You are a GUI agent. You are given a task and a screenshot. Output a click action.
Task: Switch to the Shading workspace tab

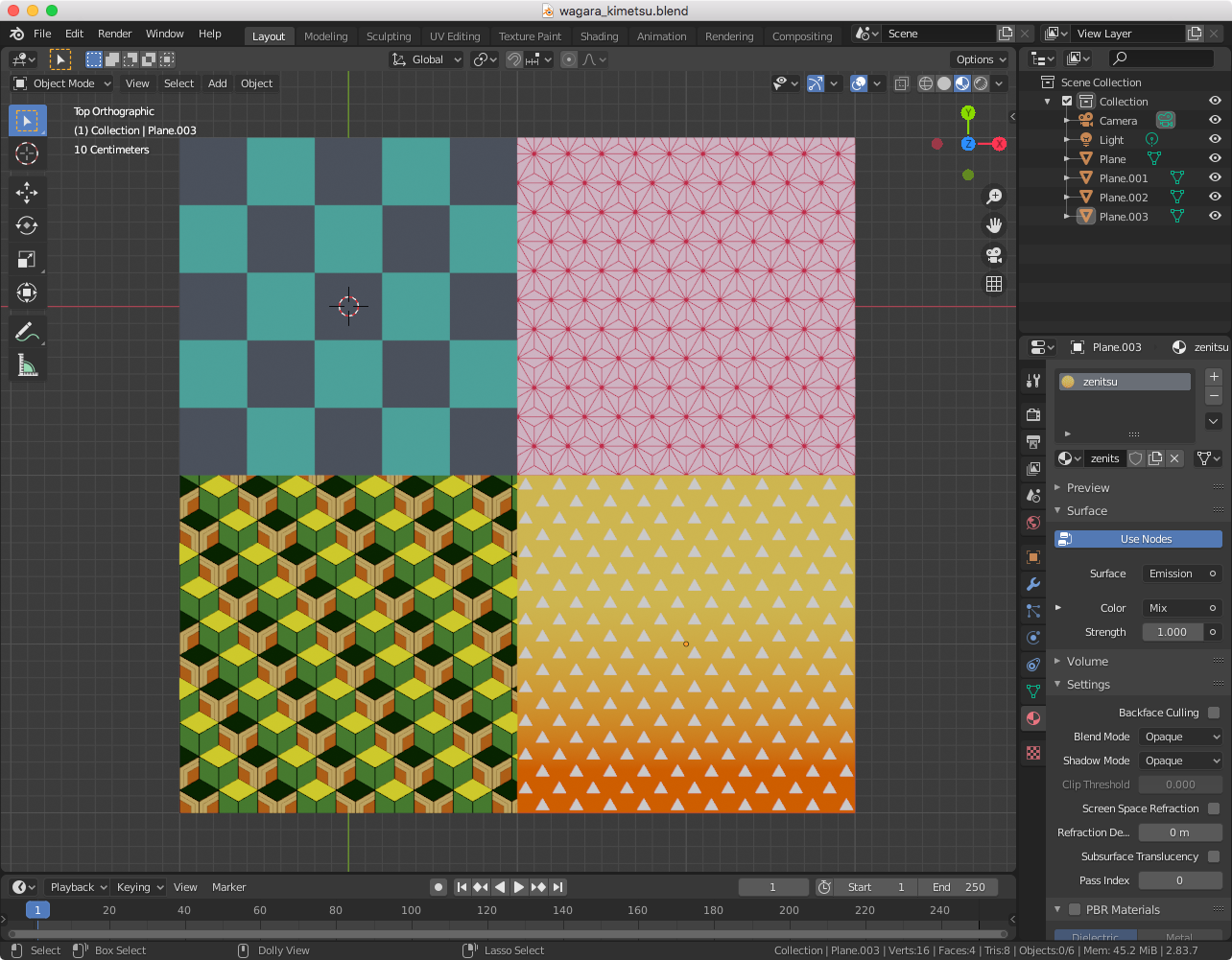pos(600,35)
